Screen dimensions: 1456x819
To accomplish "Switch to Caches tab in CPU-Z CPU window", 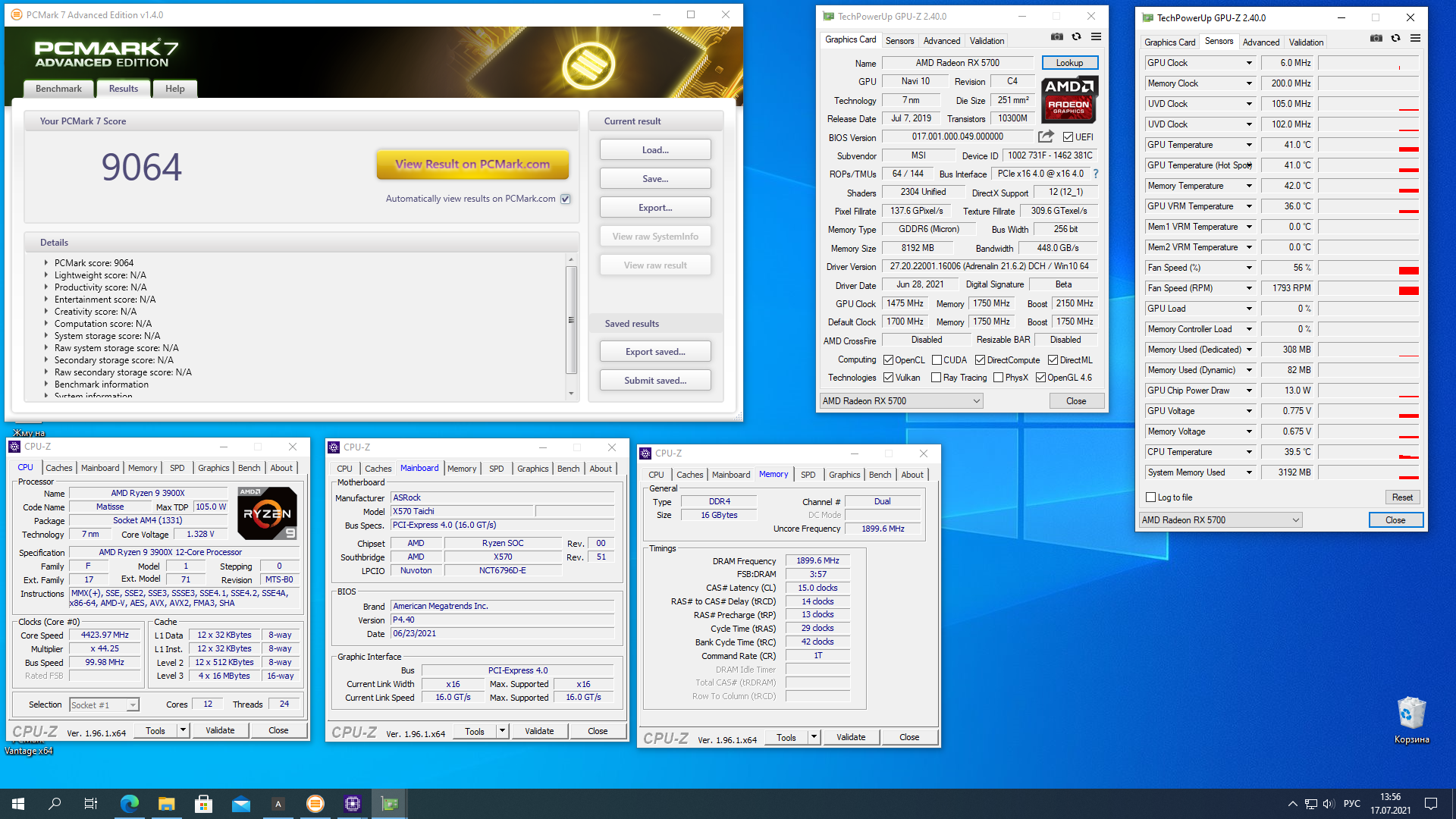I will 58,468.
